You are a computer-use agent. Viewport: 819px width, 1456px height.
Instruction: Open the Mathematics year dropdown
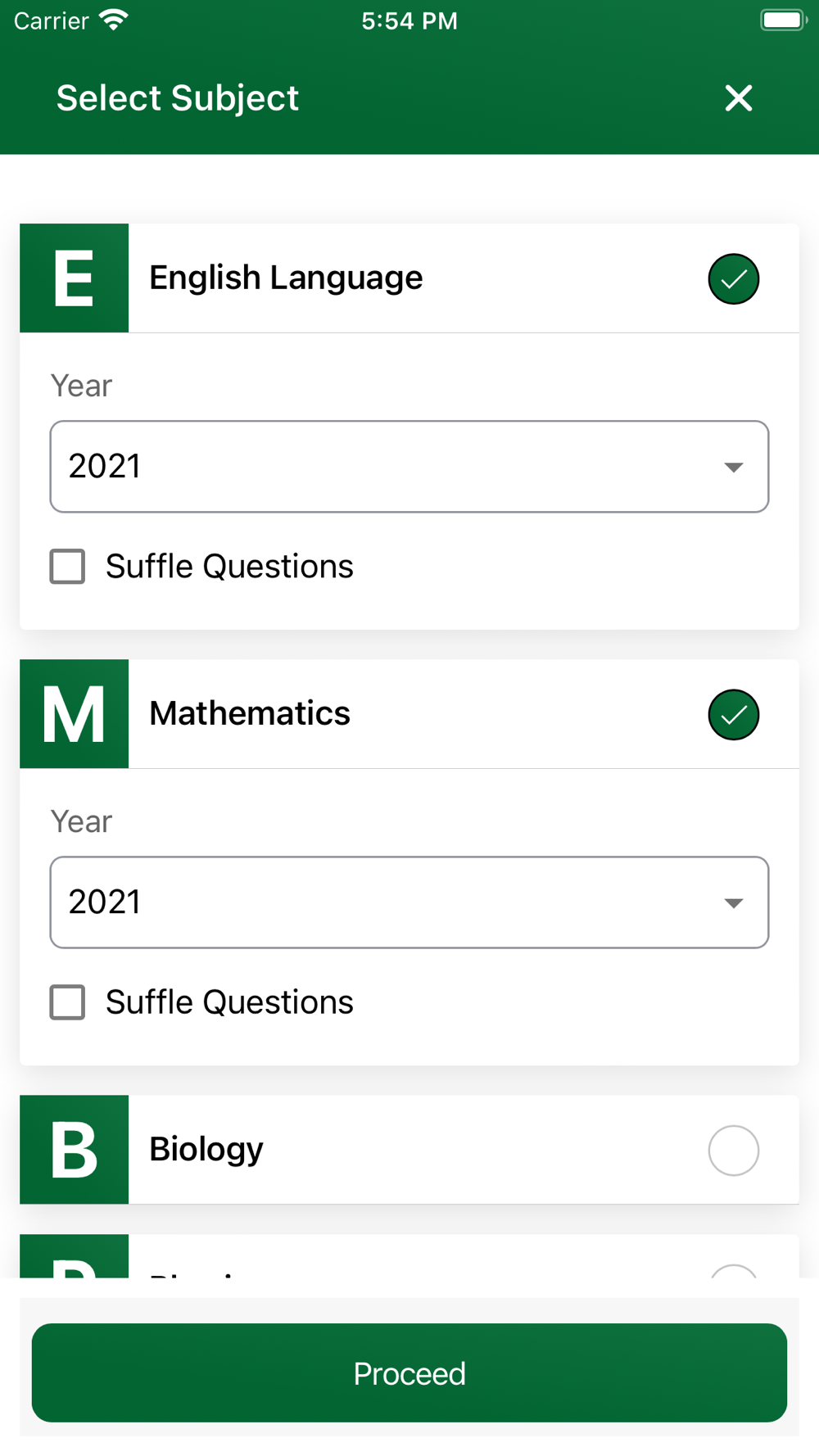click(393, 902)
